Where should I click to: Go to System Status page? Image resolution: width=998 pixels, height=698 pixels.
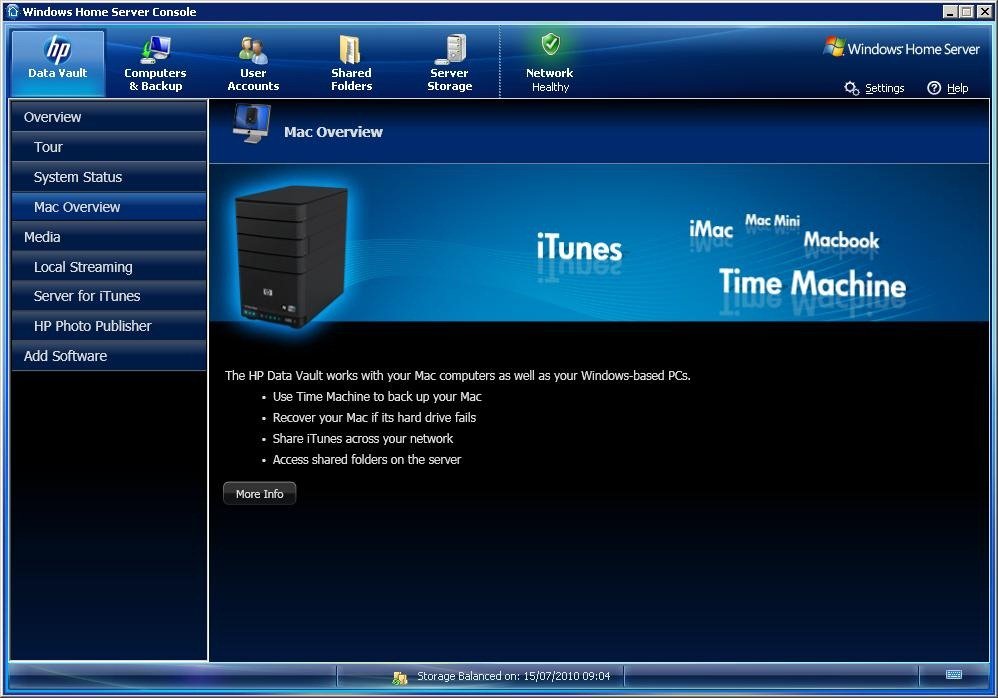109,177
